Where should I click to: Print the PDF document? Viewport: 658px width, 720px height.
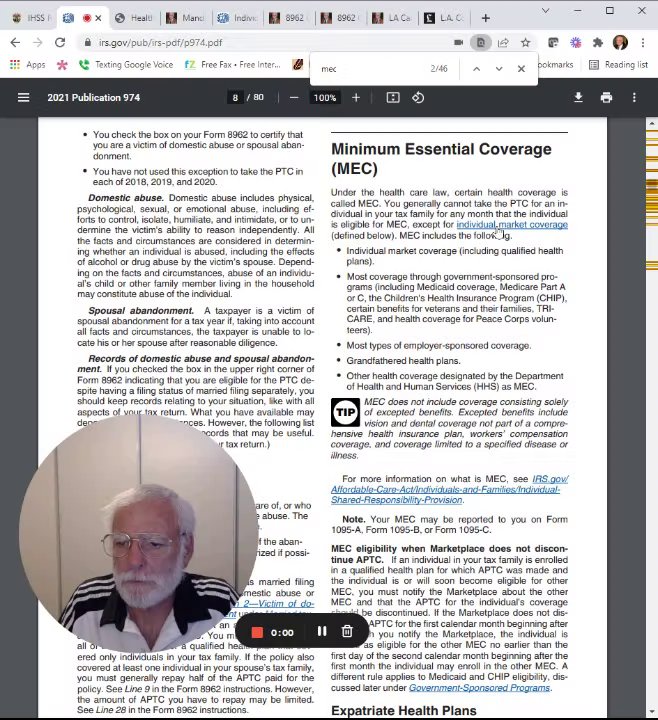[x=606, y=97]
